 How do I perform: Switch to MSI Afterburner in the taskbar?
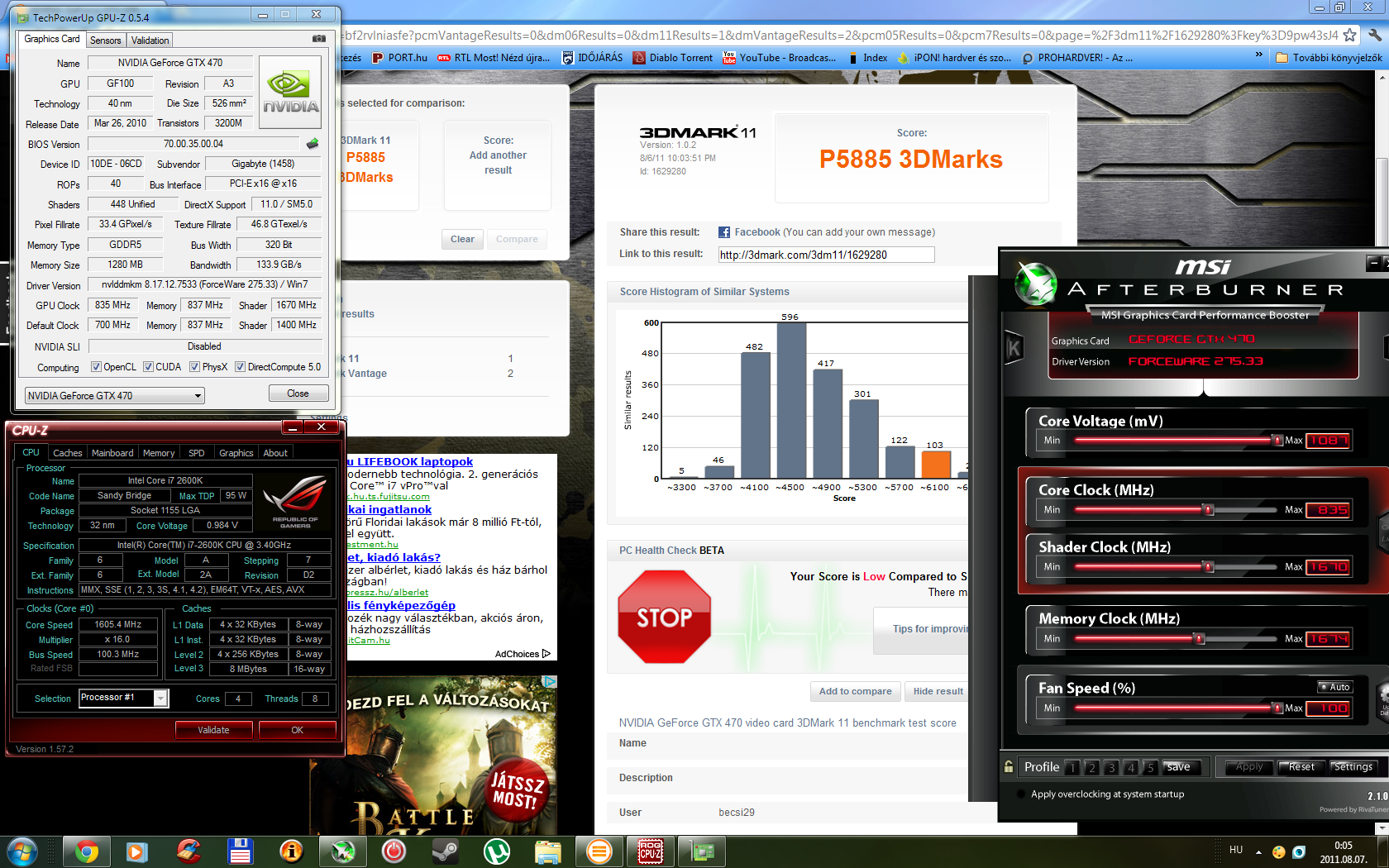pyautogui.click(x=343, y=851)
